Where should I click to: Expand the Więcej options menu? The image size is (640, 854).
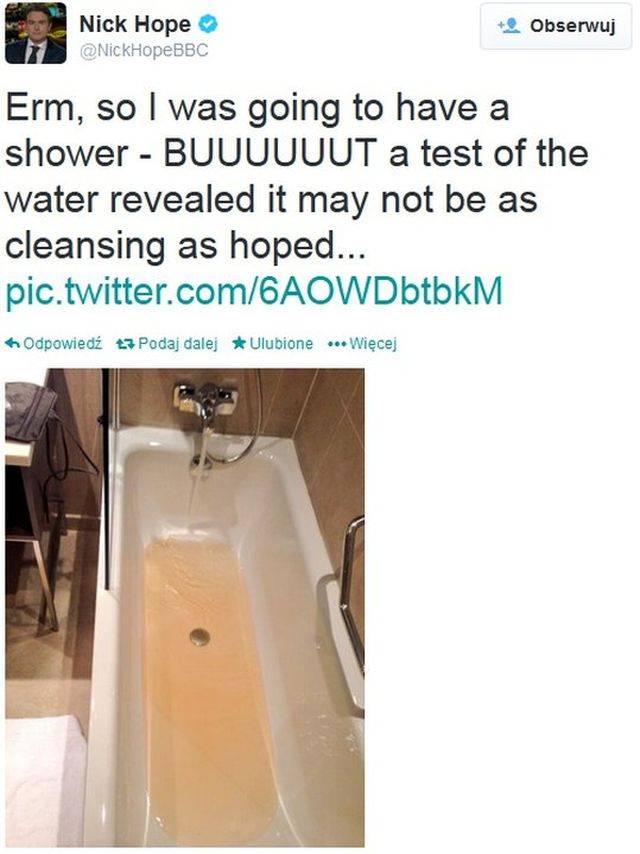pyautogui.click(x=373, y=344)
